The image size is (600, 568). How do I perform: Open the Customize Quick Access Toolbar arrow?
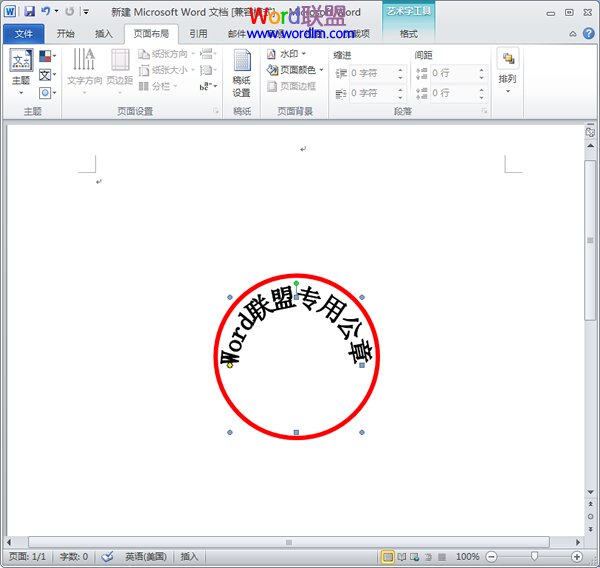point(86,12)
